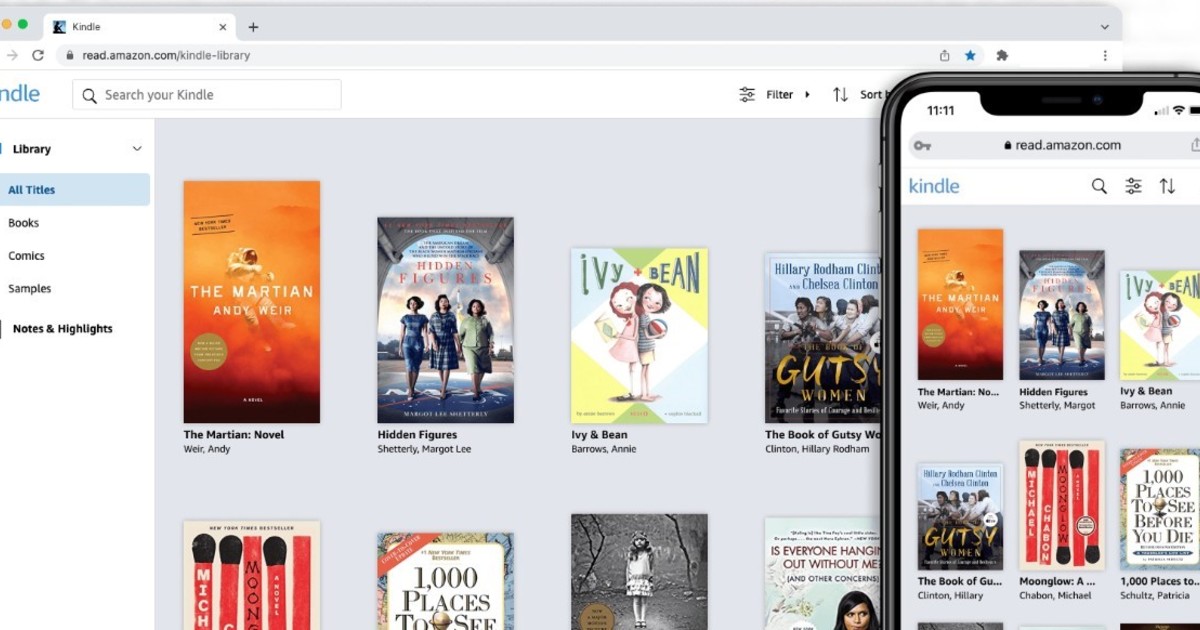Open the Filter options using the sliders icon

tap(747, 94)
